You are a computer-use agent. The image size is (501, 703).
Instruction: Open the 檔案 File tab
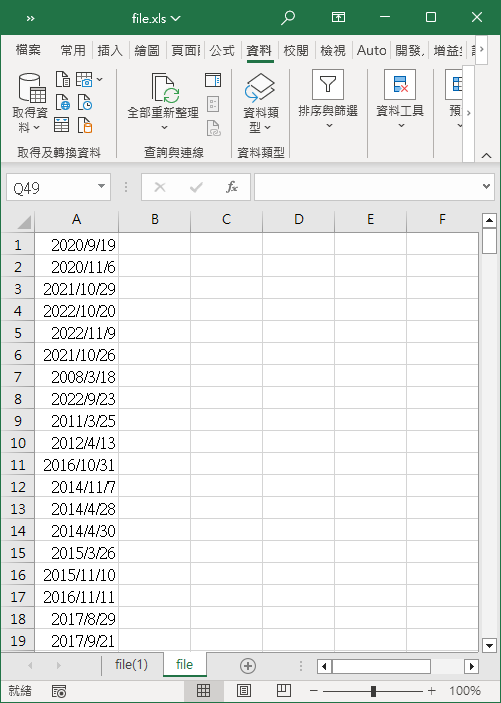tap(28, 50)
